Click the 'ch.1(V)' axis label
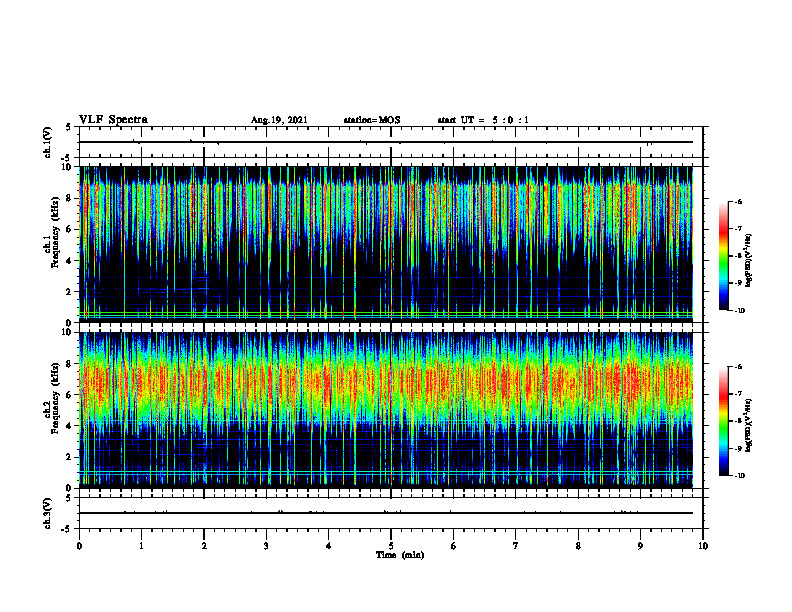Image resolution: width=792 pixels, height=612 pixels. tap(48, 142)
